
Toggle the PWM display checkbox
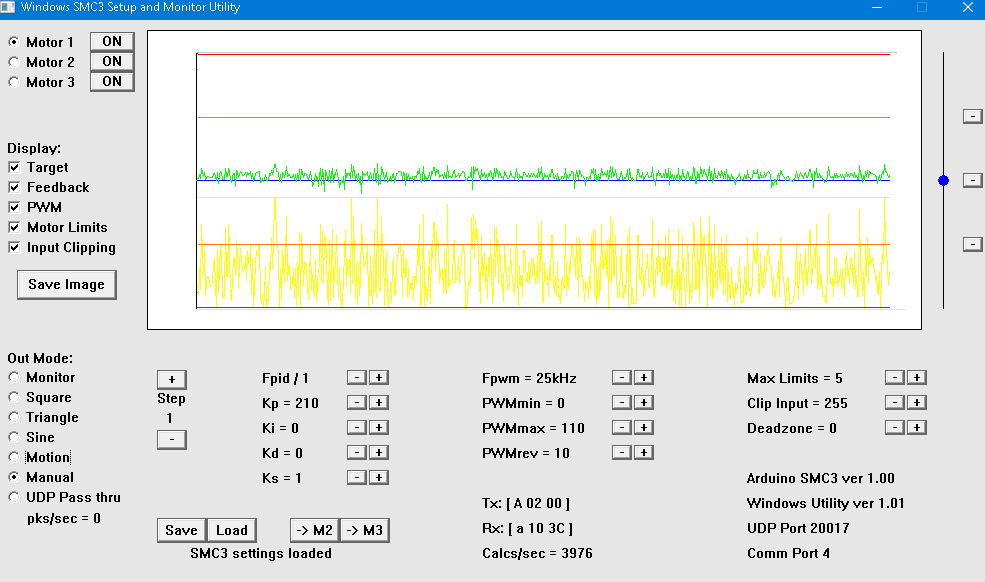pyautogui.click(x=14, y=208)
